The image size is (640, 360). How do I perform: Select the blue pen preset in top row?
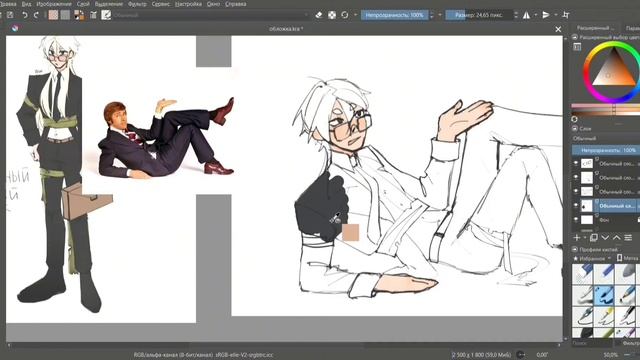tap(604, 274)
